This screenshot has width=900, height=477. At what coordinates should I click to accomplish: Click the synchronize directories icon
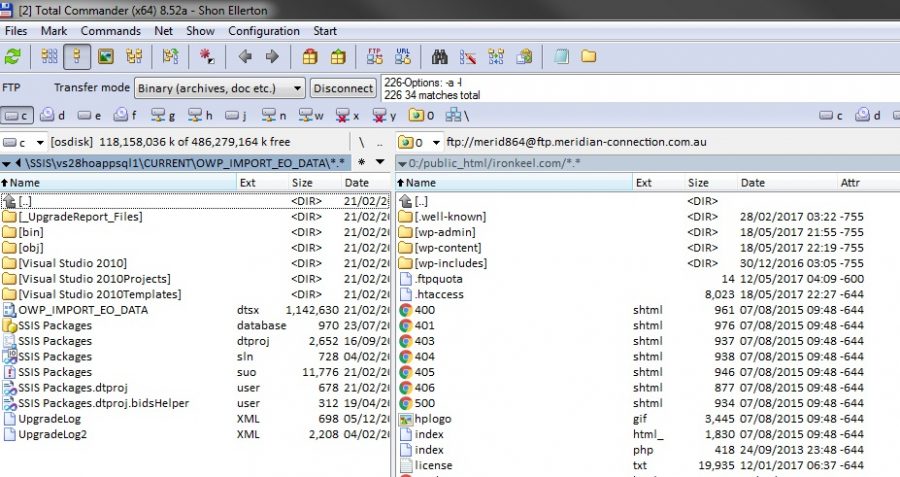click(x=496, y=56)
